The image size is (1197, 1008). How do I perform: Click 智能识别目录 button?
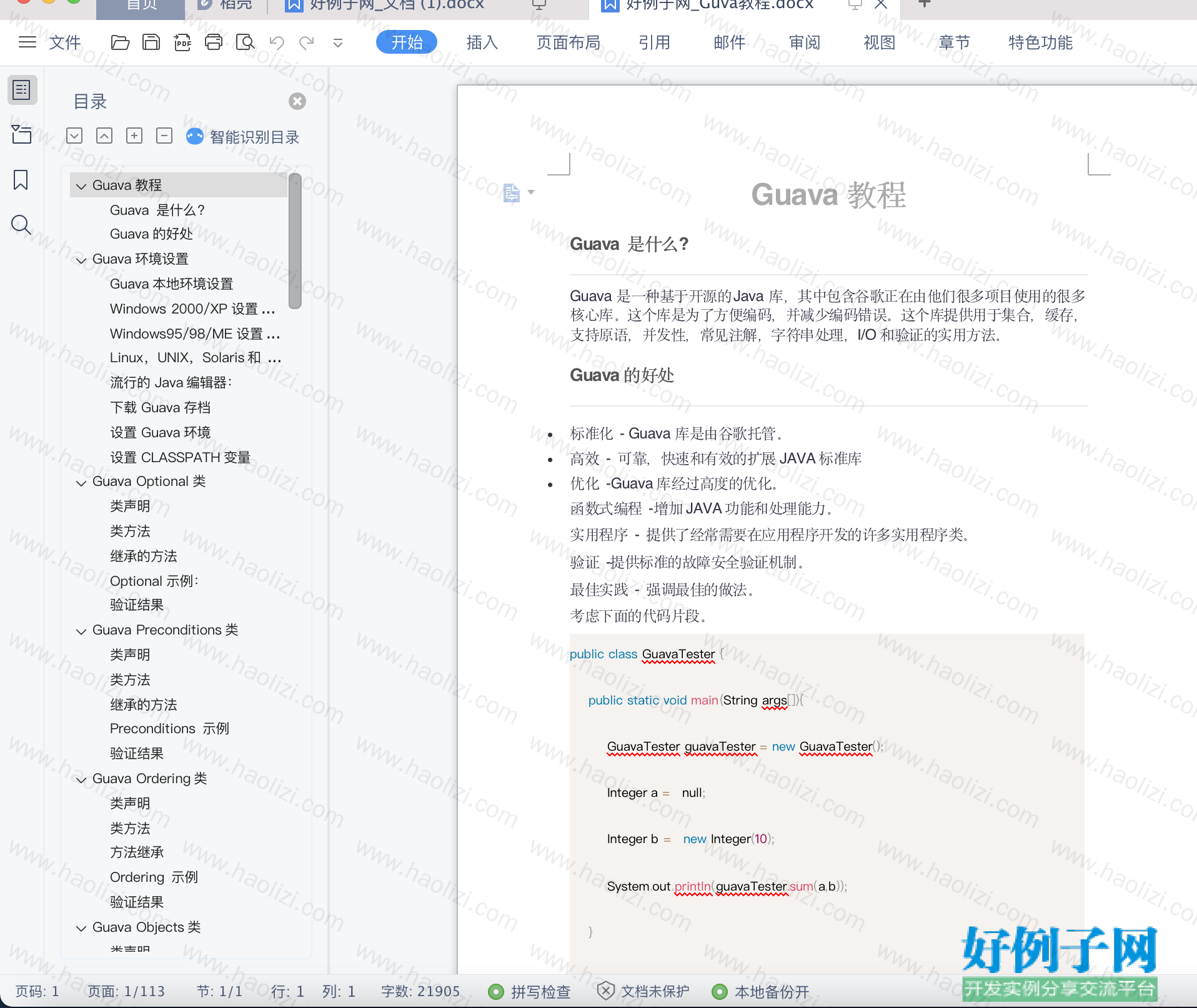pos(243,137)
